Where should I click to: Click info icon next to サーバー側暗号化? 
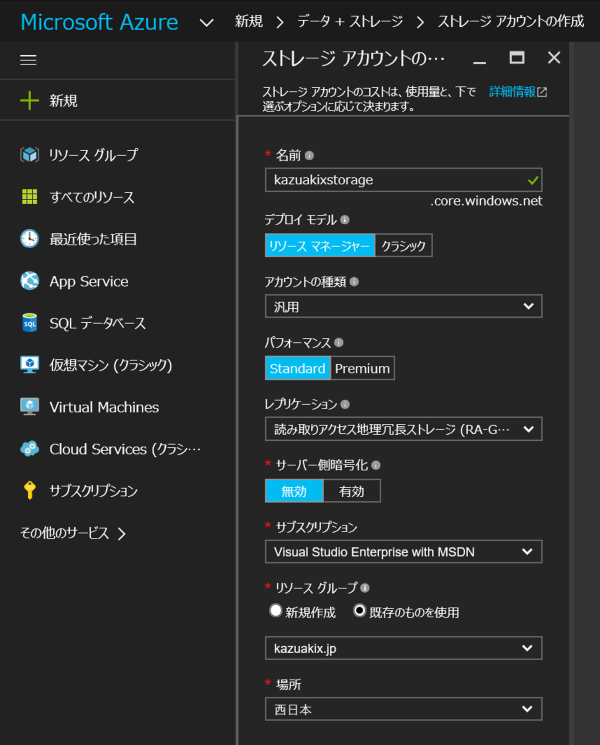tap(376, 465)
